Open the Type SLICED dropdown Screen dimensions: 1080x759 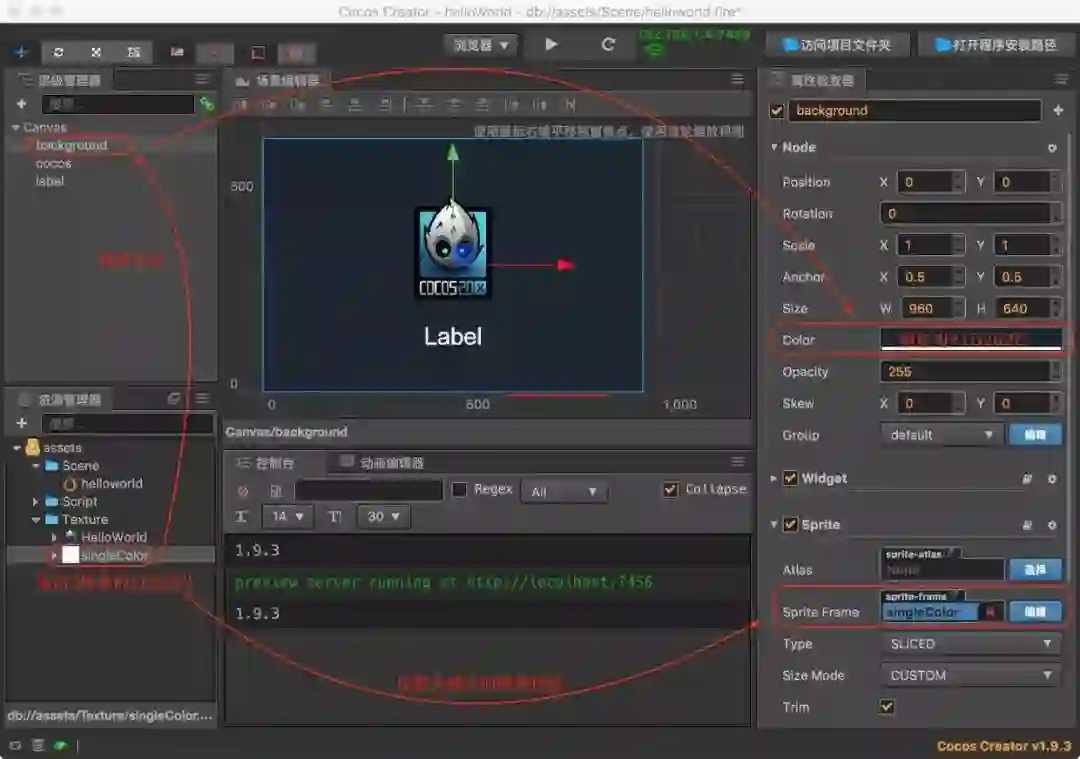pyautogui.click(x=971, y=644)
